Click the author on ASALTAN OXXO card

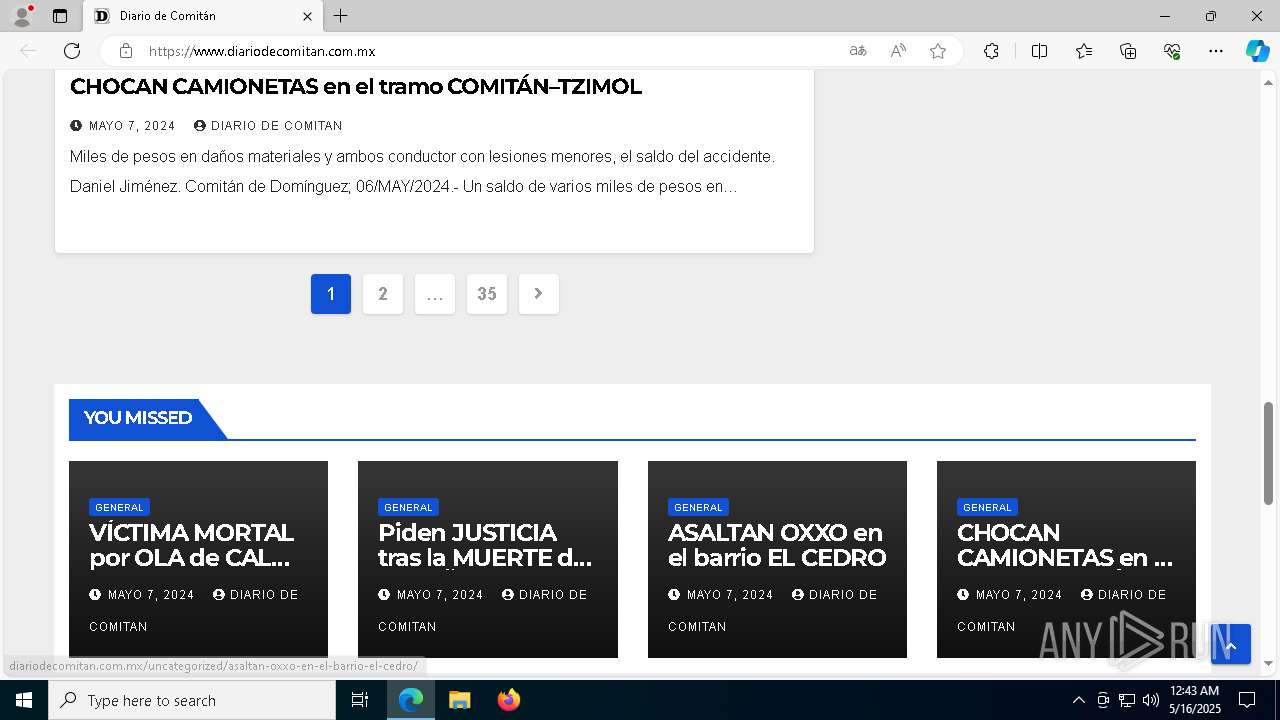coord(773,610)
